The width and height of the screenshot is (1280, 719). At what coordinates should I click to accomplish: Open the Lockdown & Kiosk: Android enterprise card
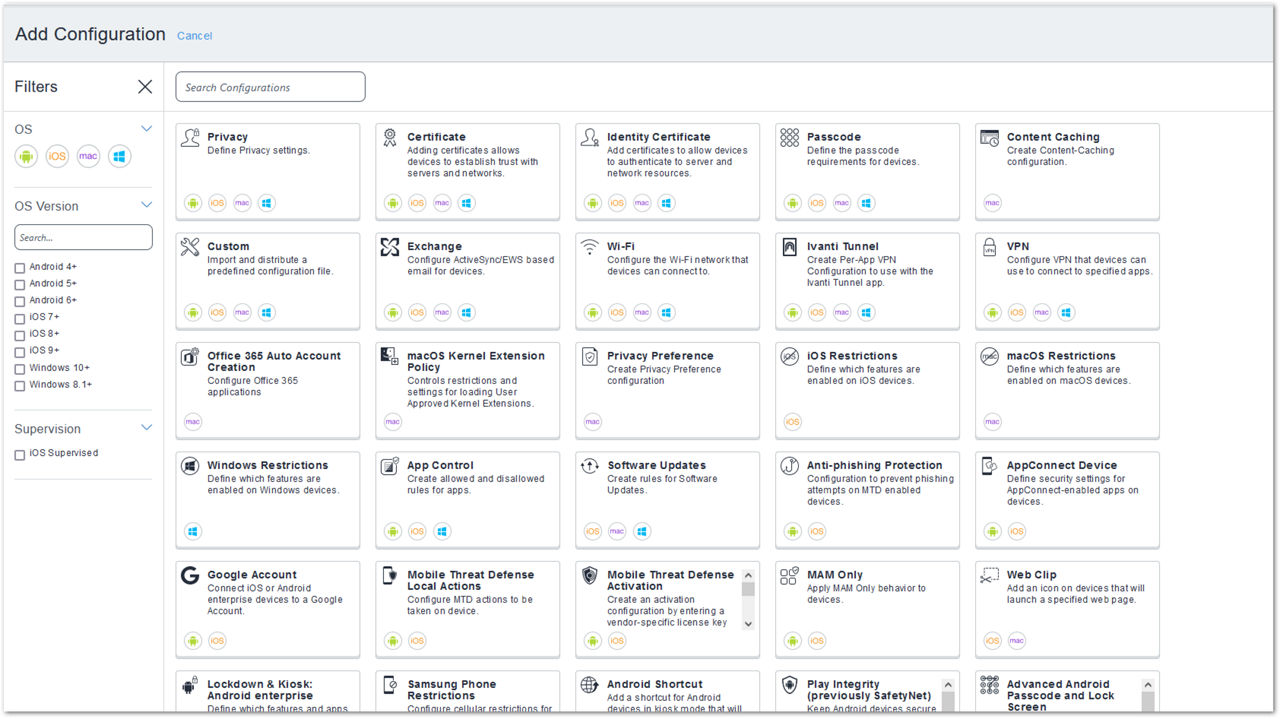[x=268, y=693]
